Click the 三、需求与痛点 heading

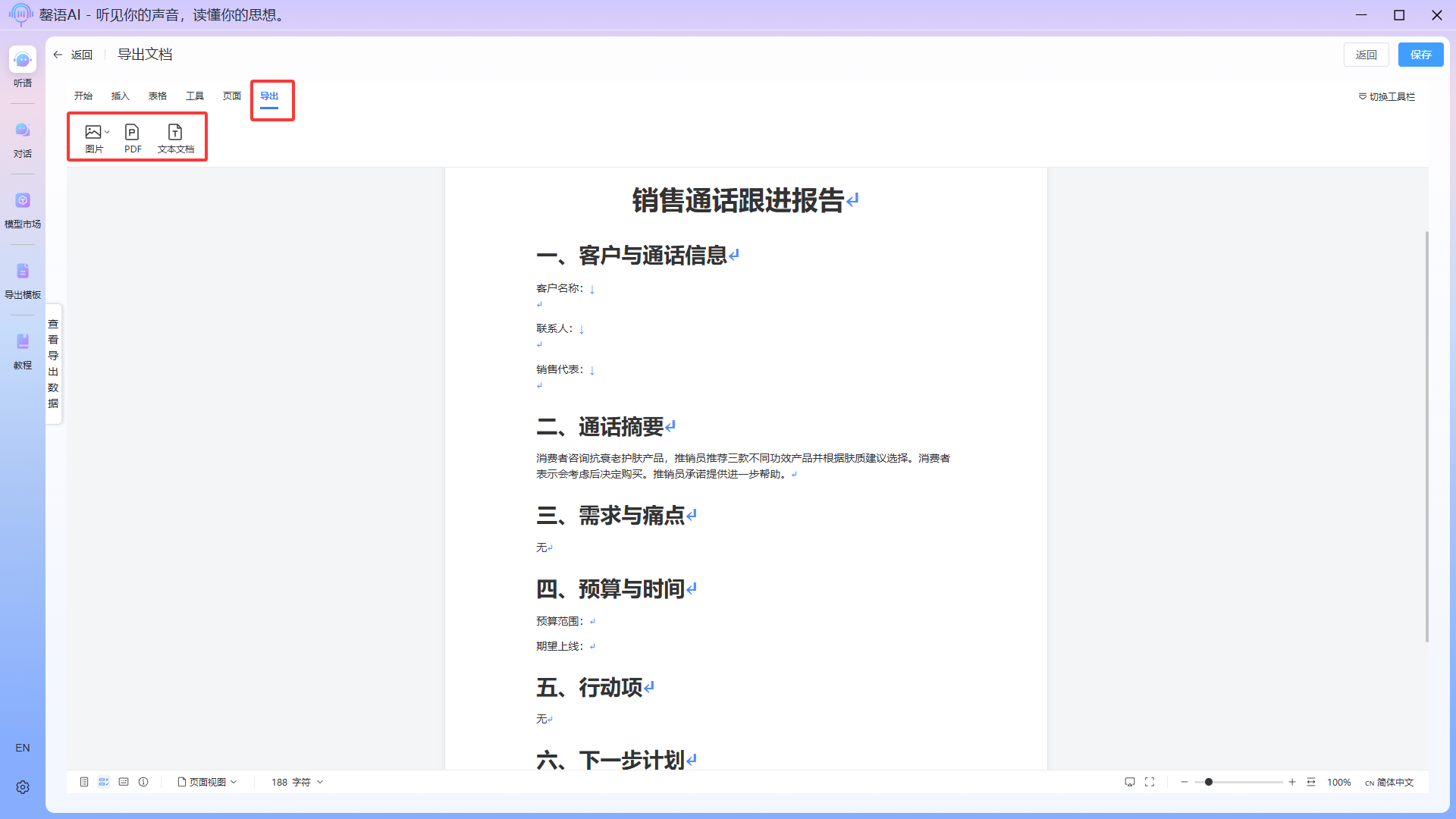pyautogui.click(x=610, y=516)
